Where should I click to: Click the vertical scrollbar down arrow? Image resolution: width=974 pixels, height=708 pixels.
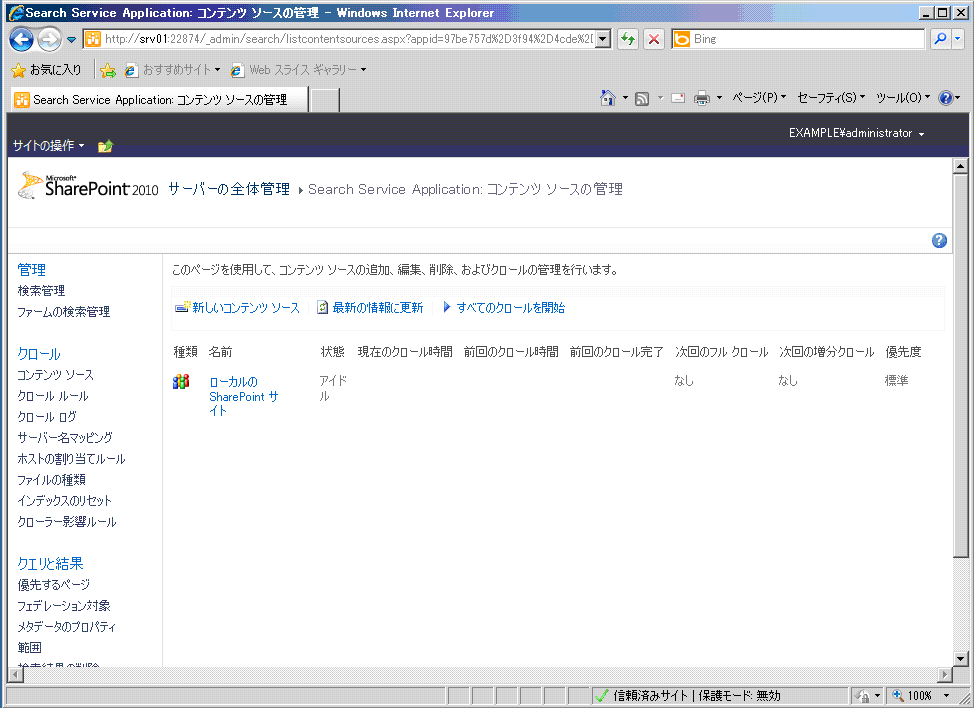[960, 659]
